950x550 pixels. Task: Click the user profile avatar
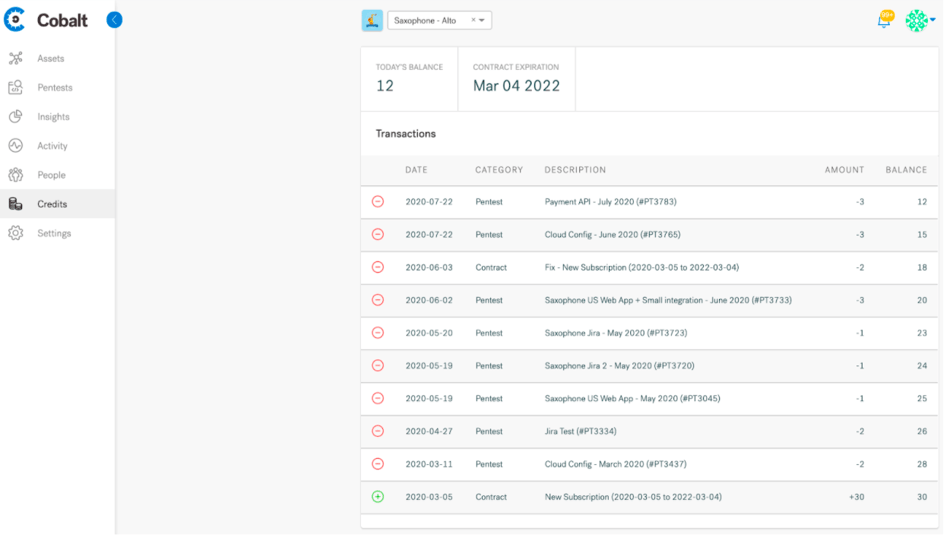point(916,20)
